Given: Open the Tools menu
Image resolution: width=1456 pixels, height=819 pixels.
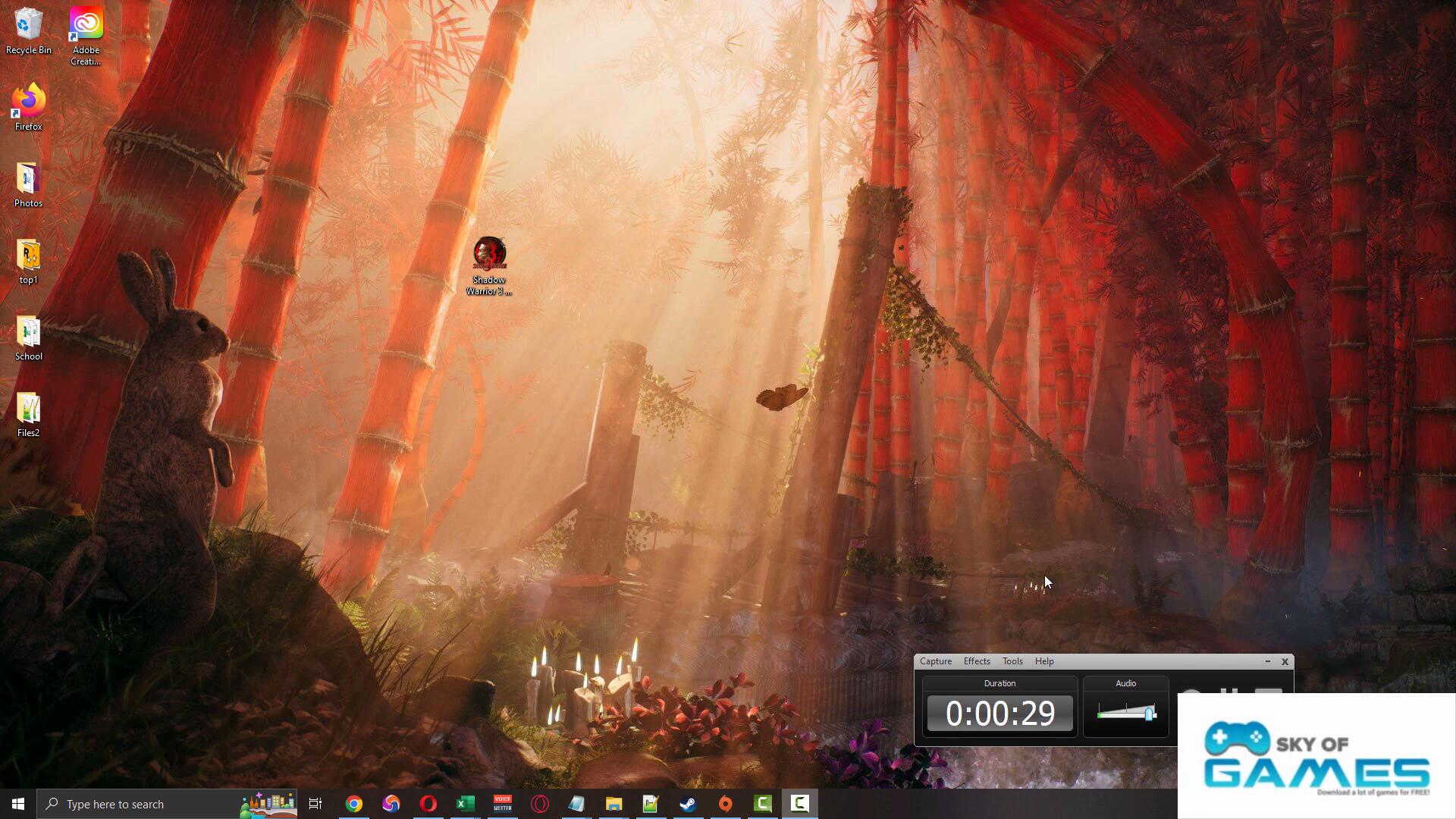Looking at the screenshot, I should (x=1012, y=661).
